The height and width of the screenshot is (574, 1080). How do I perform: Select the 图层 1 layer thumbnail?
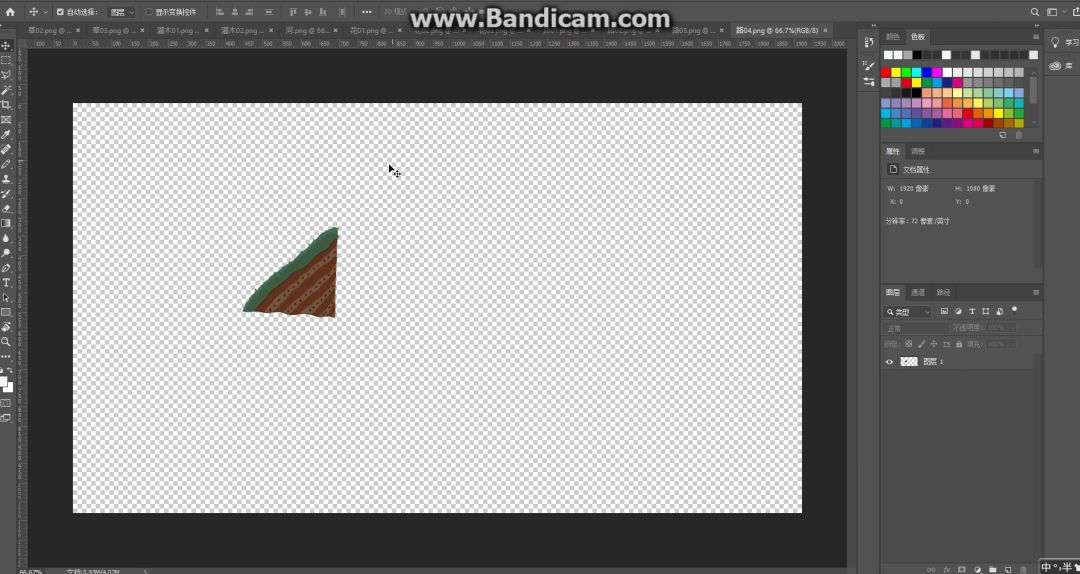909,362
